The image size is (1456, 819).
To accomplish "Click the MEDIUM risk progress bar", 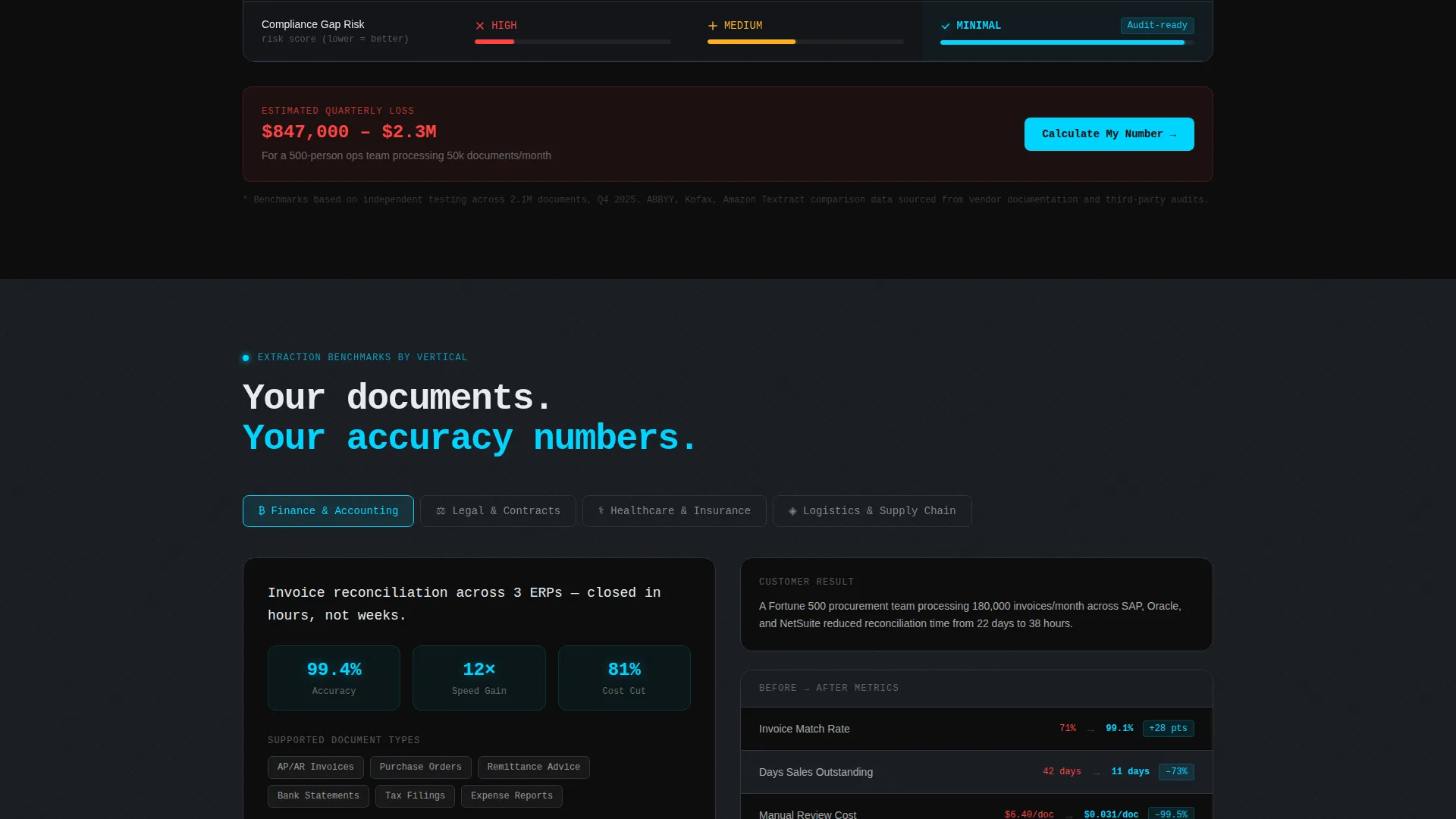I will point(805,42).
